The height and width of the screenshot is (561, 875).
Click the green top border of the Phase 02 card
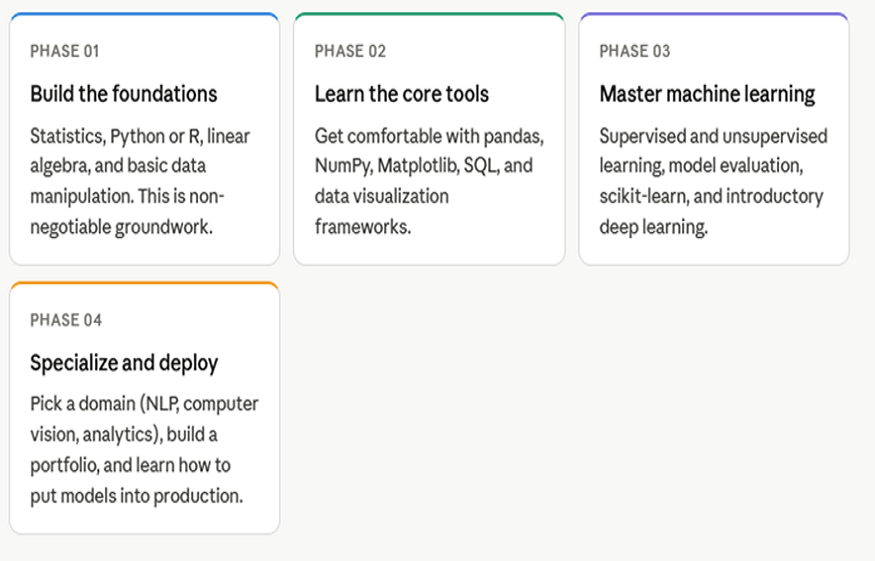click(429, 15)
